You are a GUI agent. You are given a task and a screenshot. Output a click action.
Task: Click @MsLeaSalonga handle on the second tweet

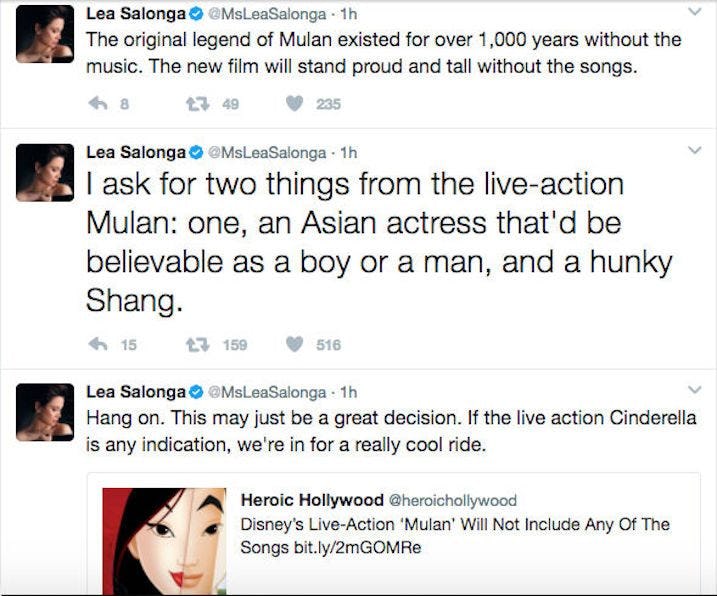tap(266, 152)
